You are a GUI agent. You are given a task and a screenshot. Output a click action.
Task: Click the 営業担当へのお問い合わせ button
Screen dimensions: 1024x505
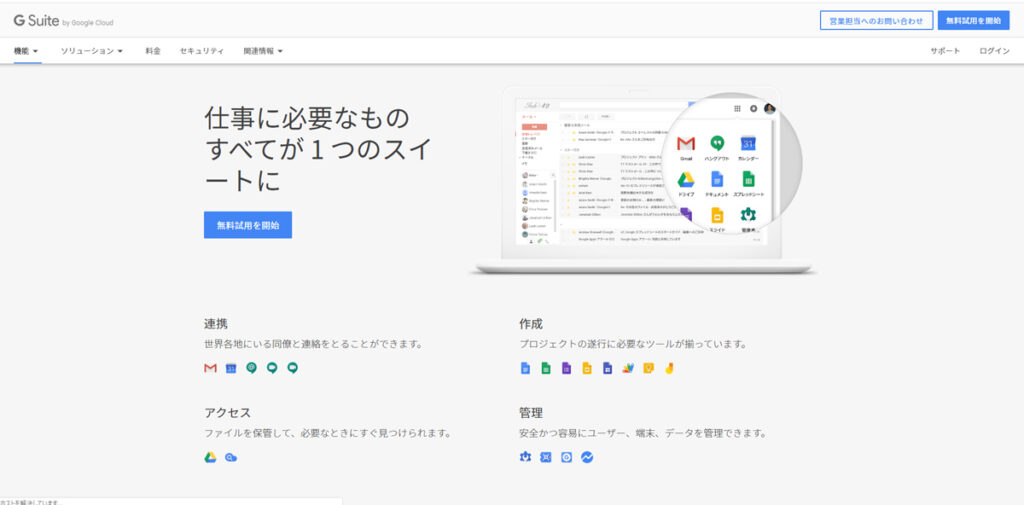[x=876, y=21]
